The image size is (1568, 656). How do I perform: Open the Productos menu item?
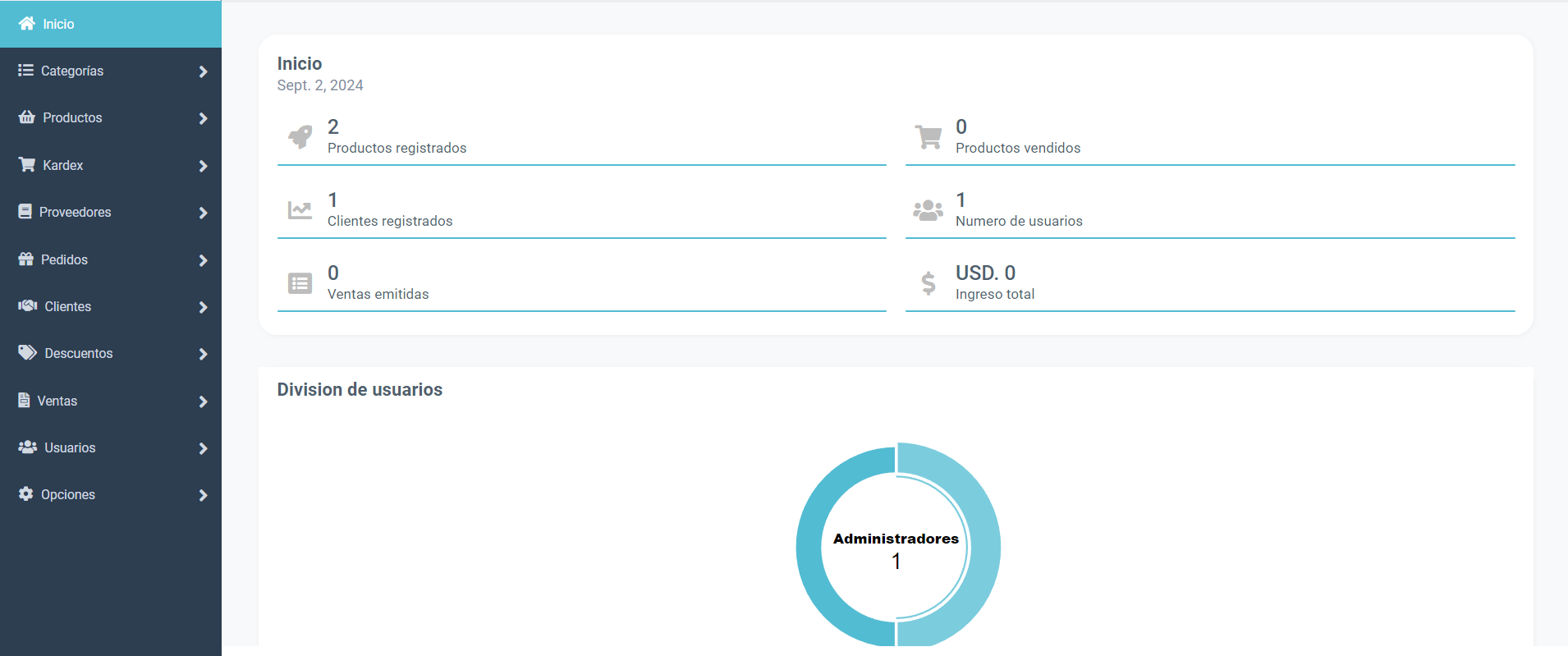(x=111, y=118)
